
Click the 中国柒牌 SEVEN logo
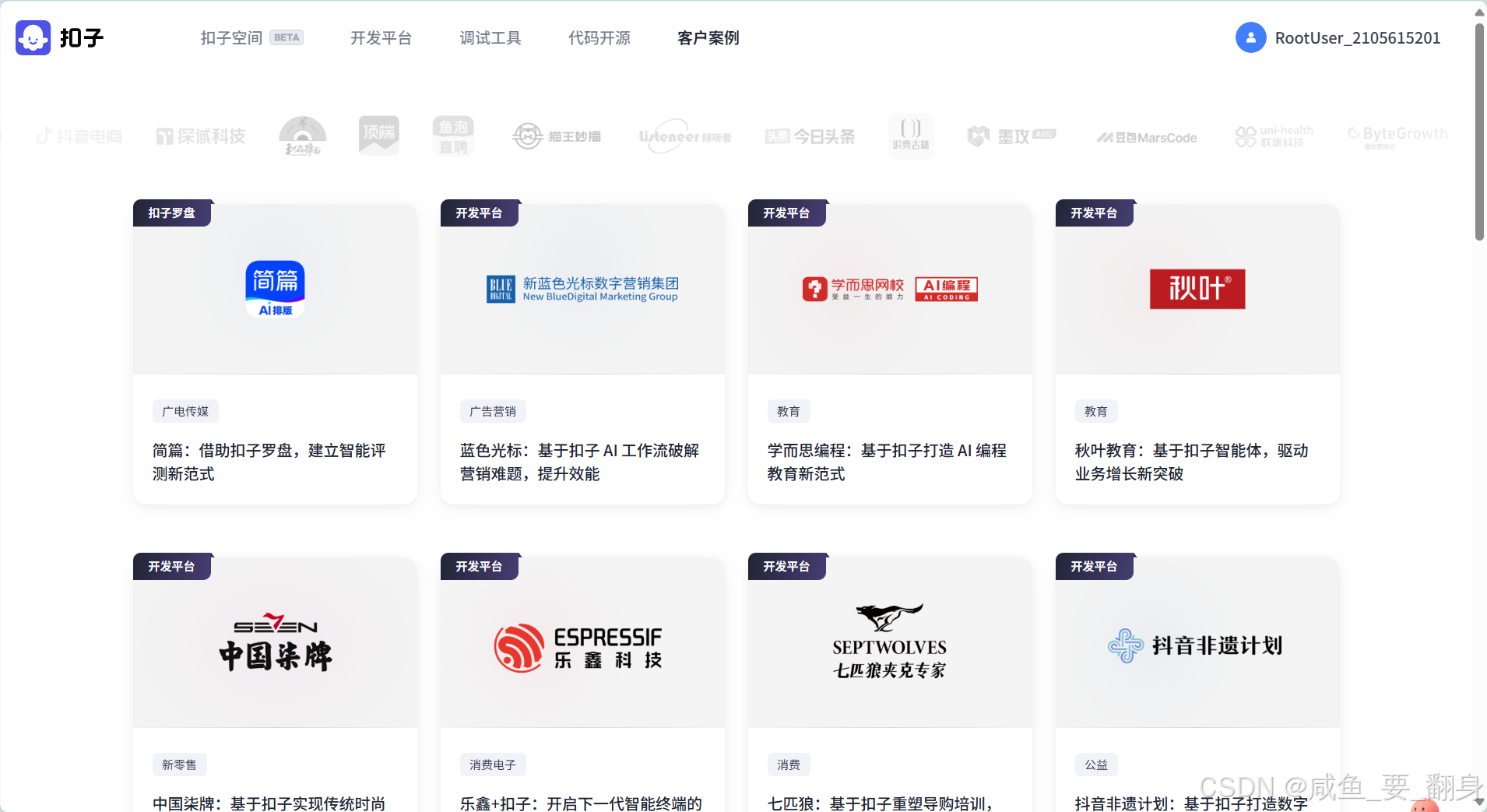pos(275,642)
